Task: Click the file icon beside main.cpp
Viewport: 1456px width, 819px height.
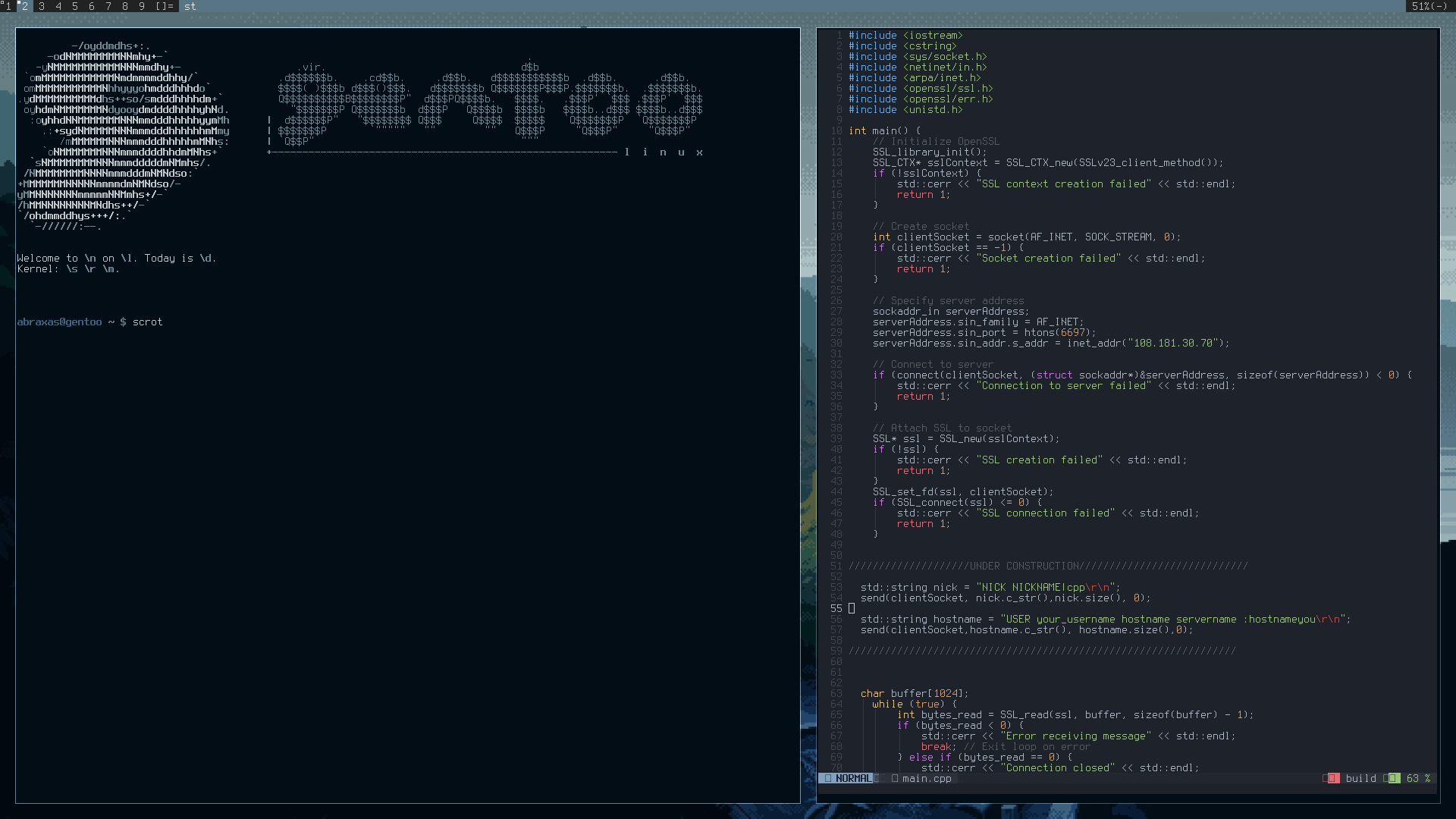Action: (895, 778)
